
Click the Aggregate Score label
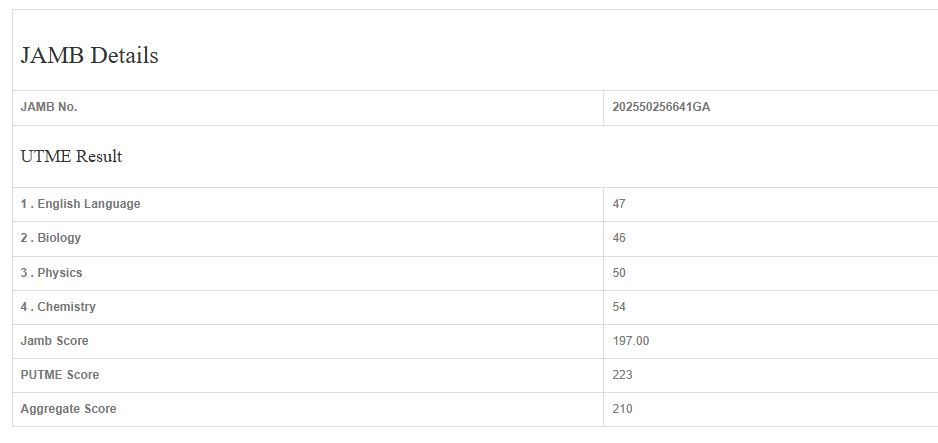pyautogui.click(x=68, y=409)
